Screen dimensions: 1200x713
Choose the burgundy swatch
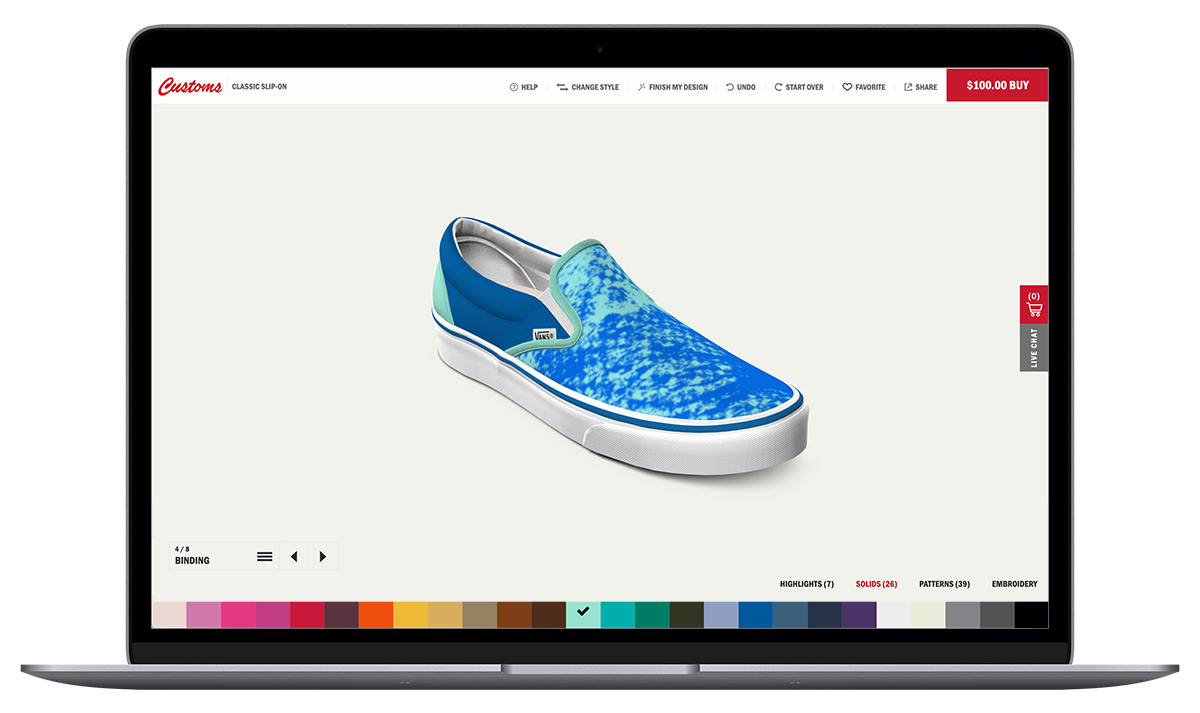(x=342, y=614)
